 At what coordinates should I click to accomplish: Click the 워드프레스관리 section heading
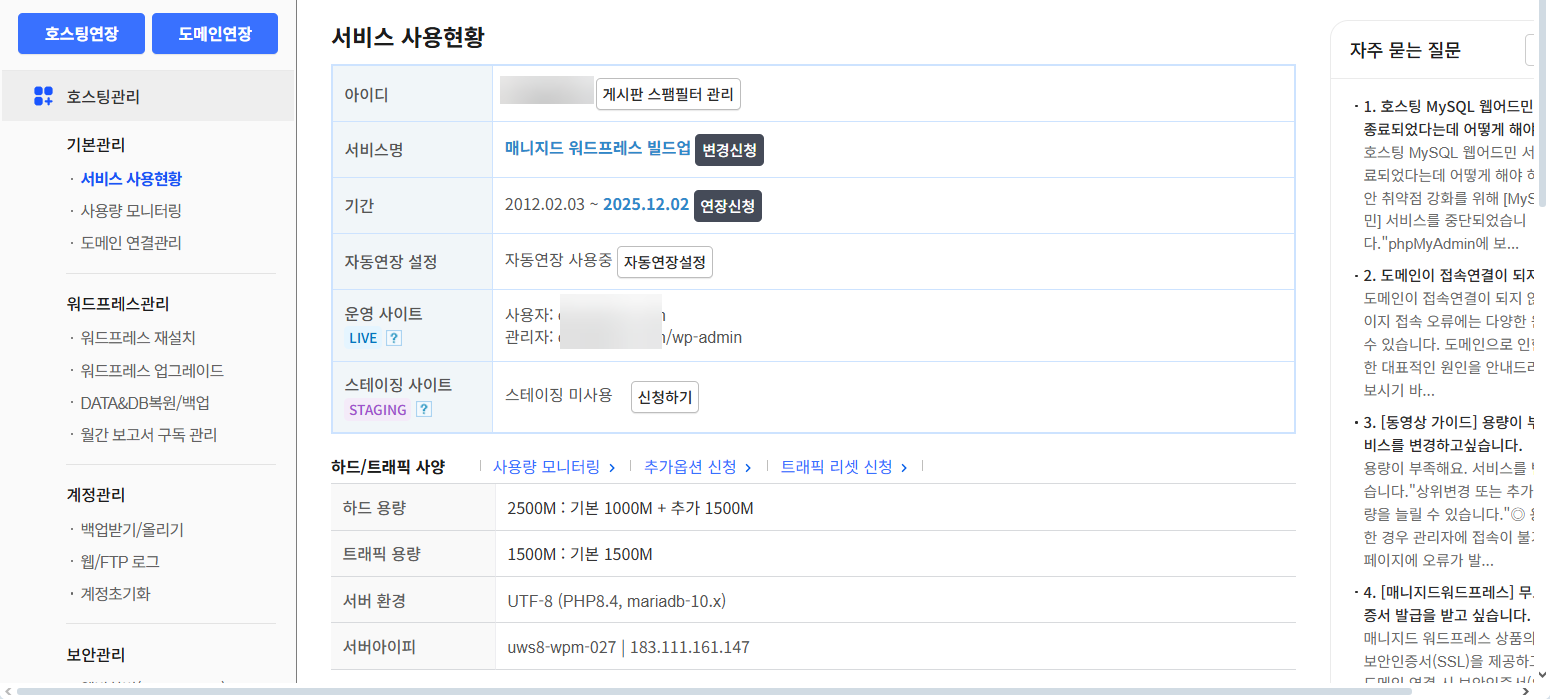coord(118,304)
